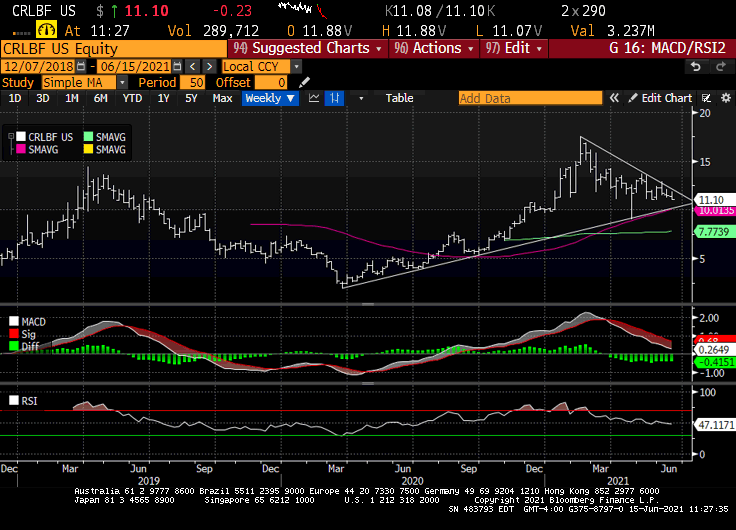
Task: Open the Suggested Charts dropdown
Action: tap(307, 48)
